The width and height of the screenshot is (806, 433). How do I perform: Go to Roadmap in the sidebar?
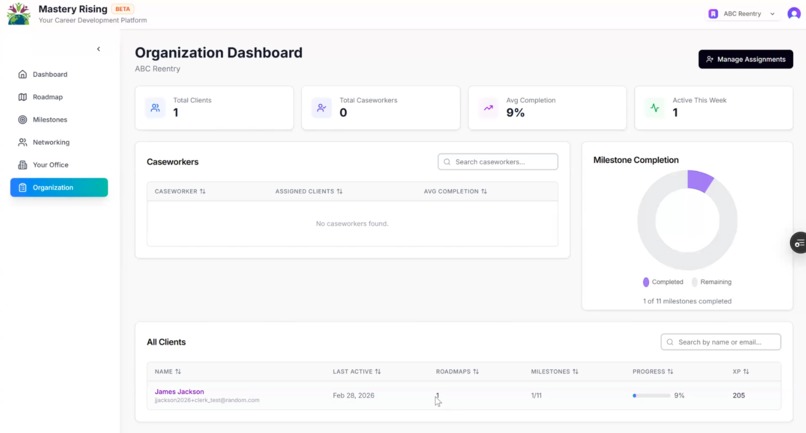click(59, 97)
